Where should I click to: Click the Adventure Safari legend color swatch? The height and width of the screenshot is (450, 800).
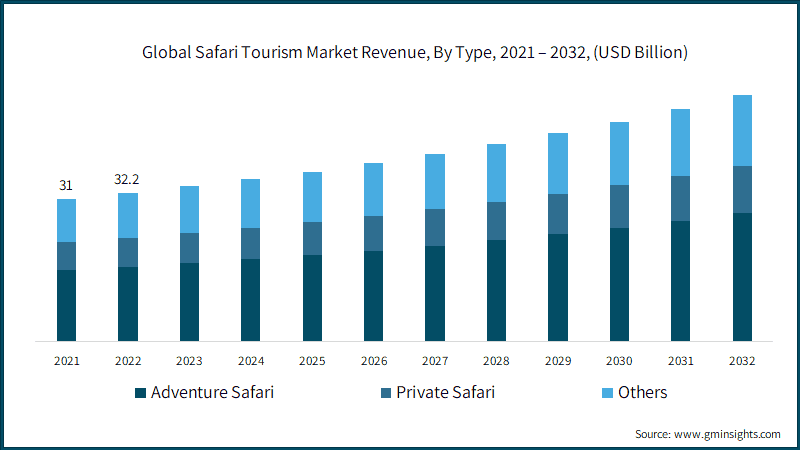(140, 393)
